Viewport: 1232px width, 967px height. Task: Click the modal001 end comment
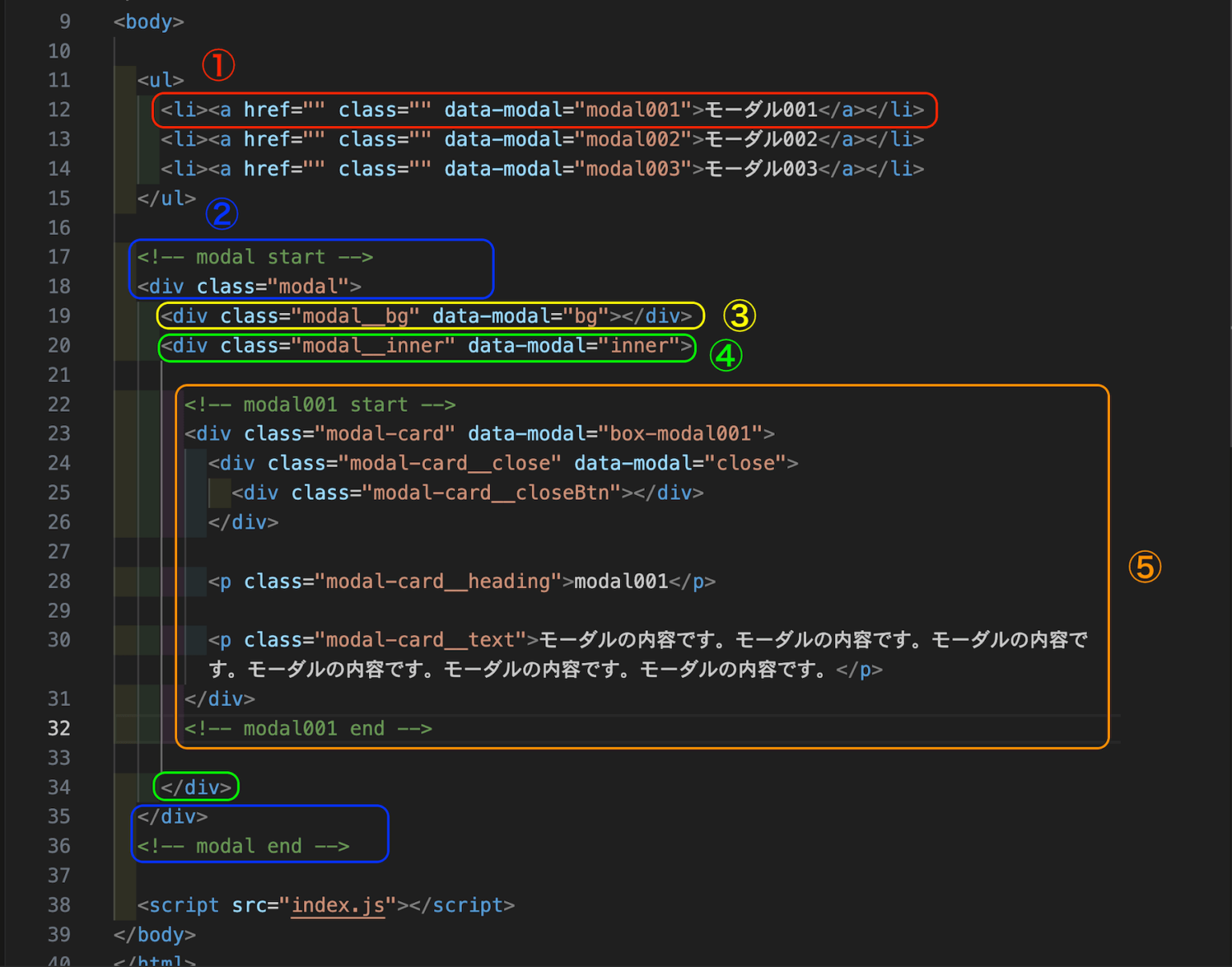307,728
